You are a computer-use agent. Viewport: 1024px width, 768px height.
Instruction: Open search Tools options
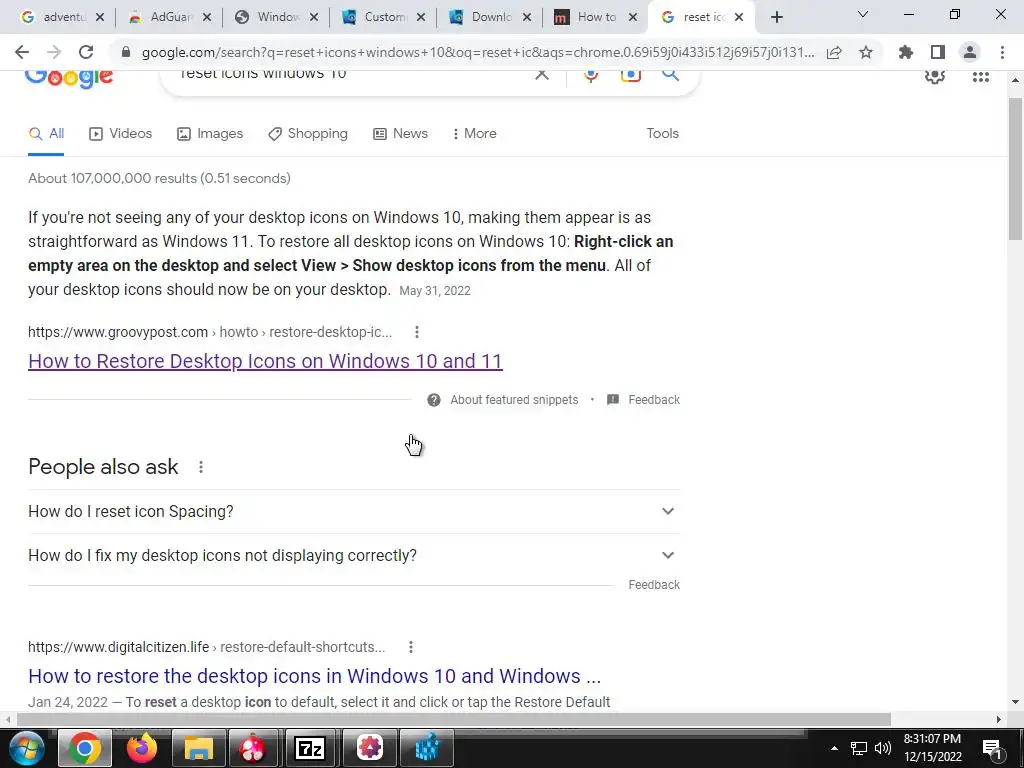coord(662,133)
